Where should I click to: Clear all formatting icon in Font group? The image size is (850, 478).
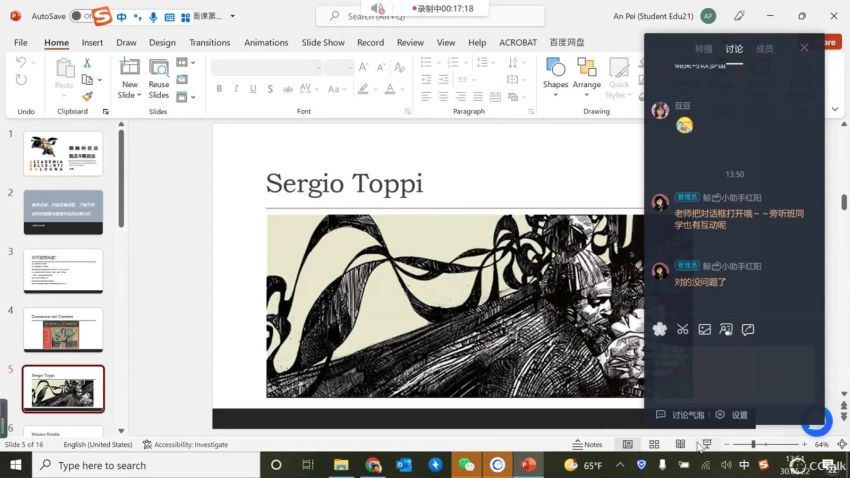pyautogui.click(x=400, y=67)
